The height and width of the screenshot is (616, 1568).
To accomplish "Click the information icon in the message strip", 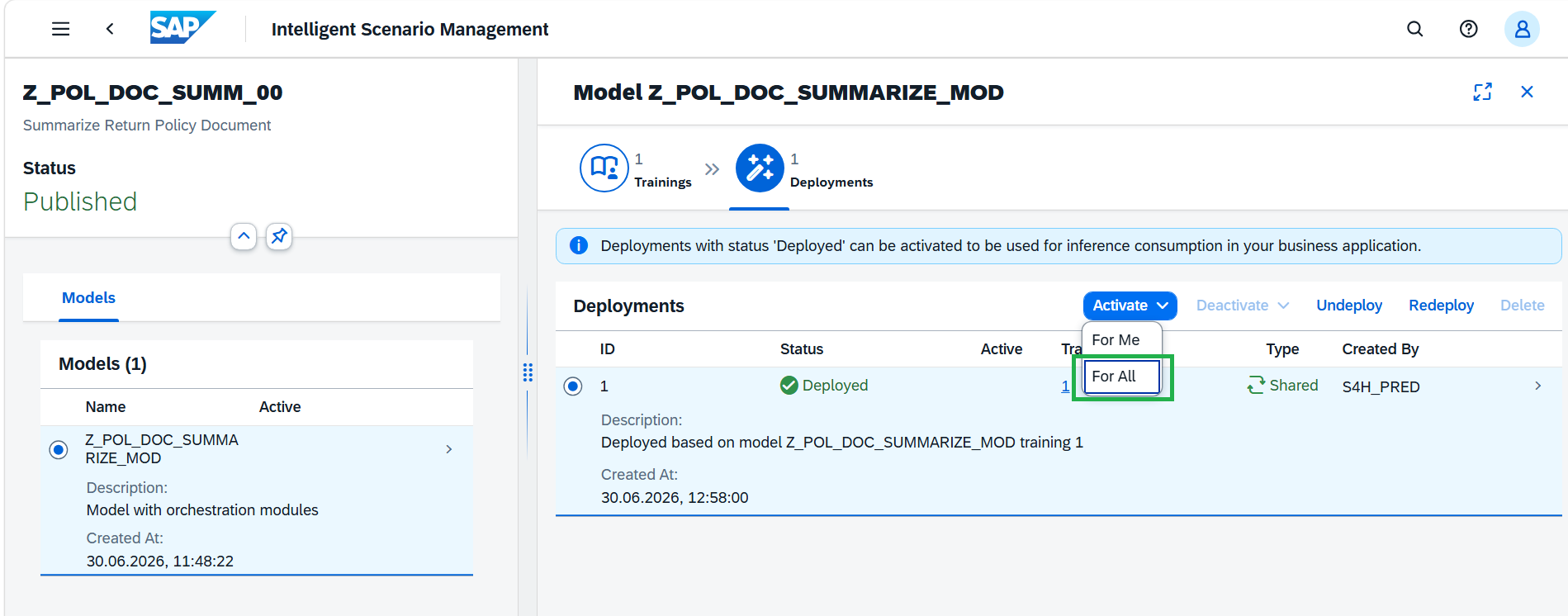I will point(579,245).
